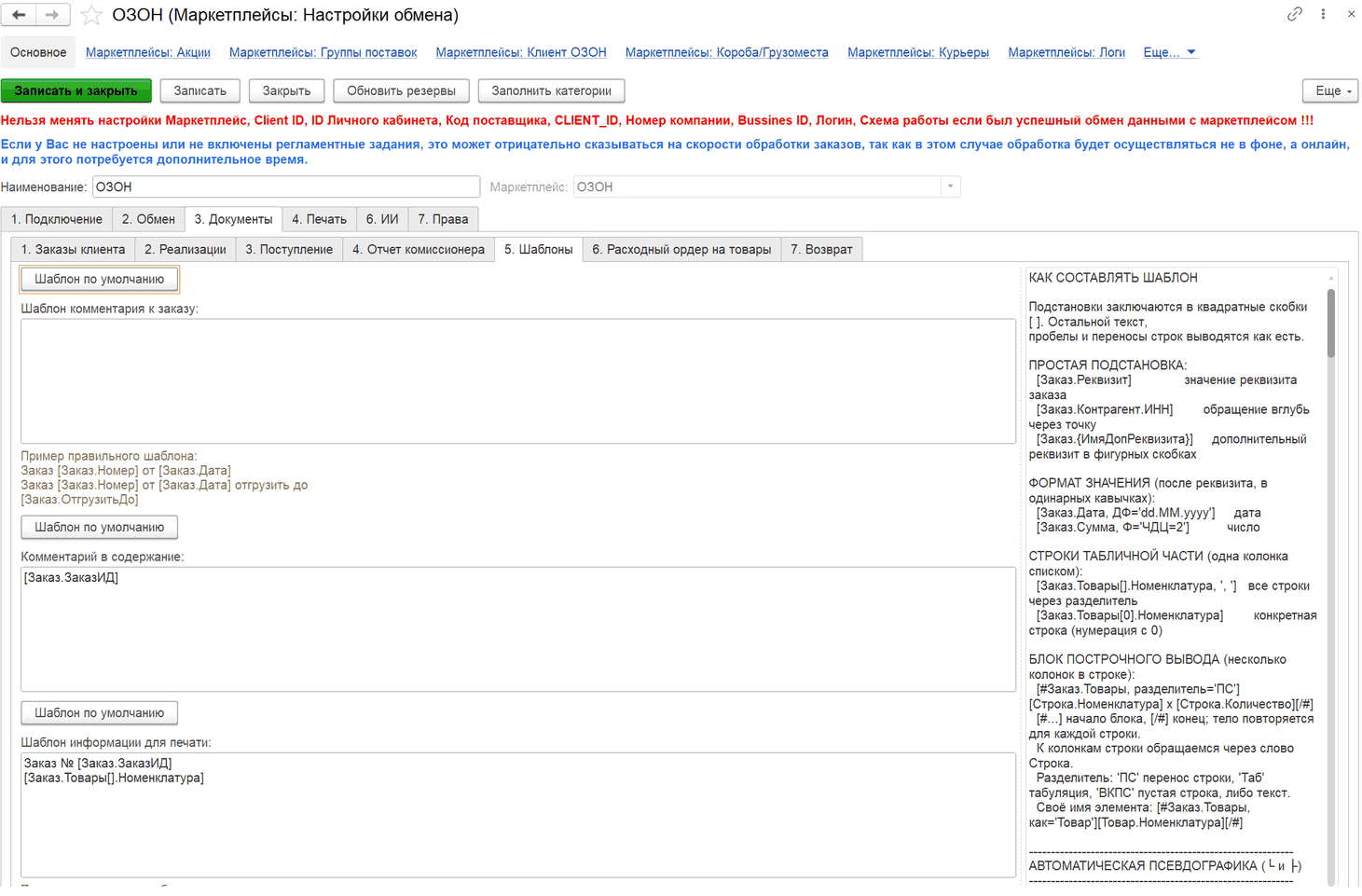Open Маркетплейсы: Группы поставок link
This screenshot has width=1362, height=896.
(x=323, y=52)
